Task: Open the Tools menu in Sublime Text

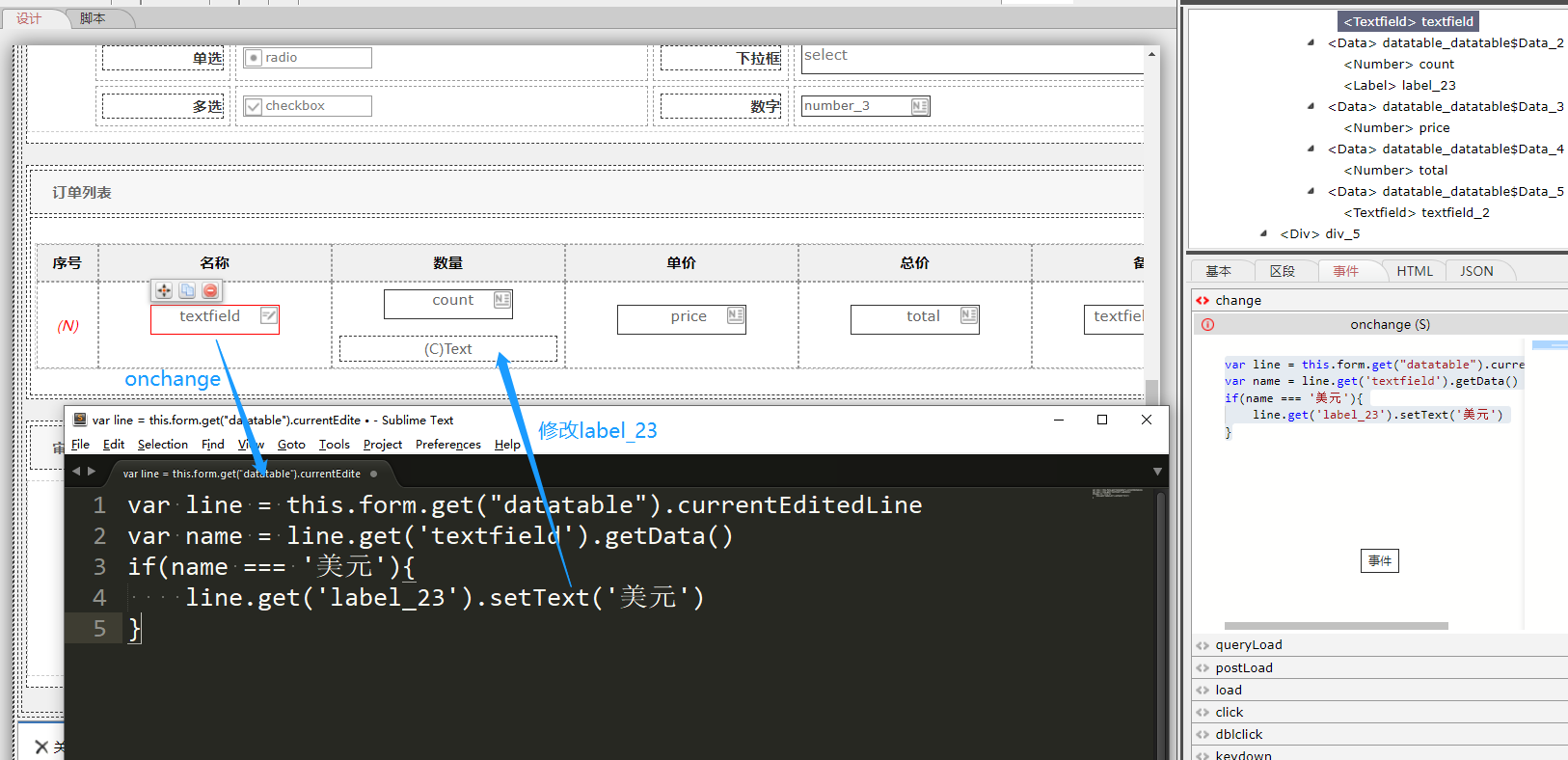Action: 335,445
